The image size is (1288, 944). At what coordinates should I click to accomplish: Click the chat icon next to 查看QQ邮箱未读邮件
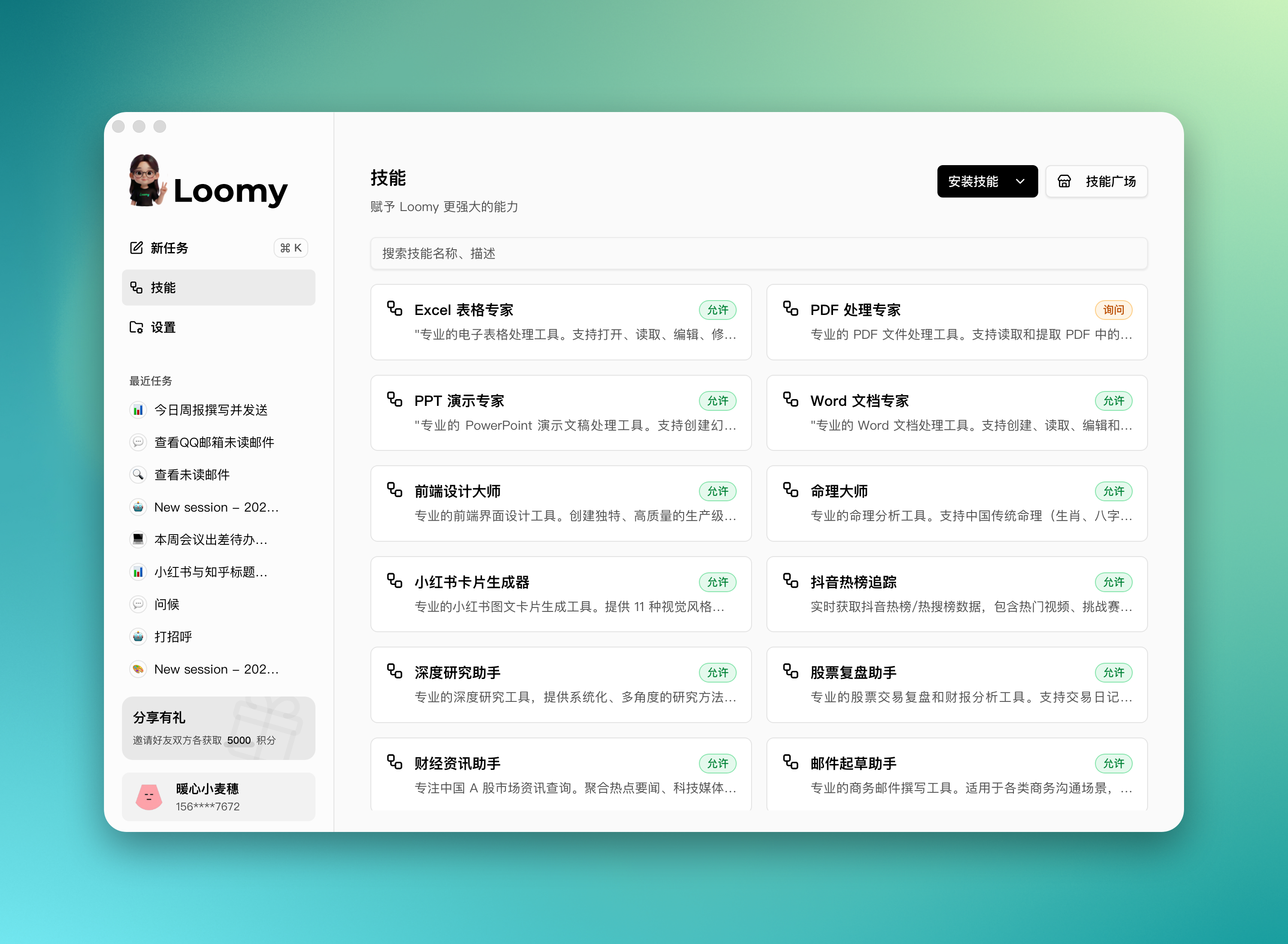pyautogui.click(x=138, y=442)
